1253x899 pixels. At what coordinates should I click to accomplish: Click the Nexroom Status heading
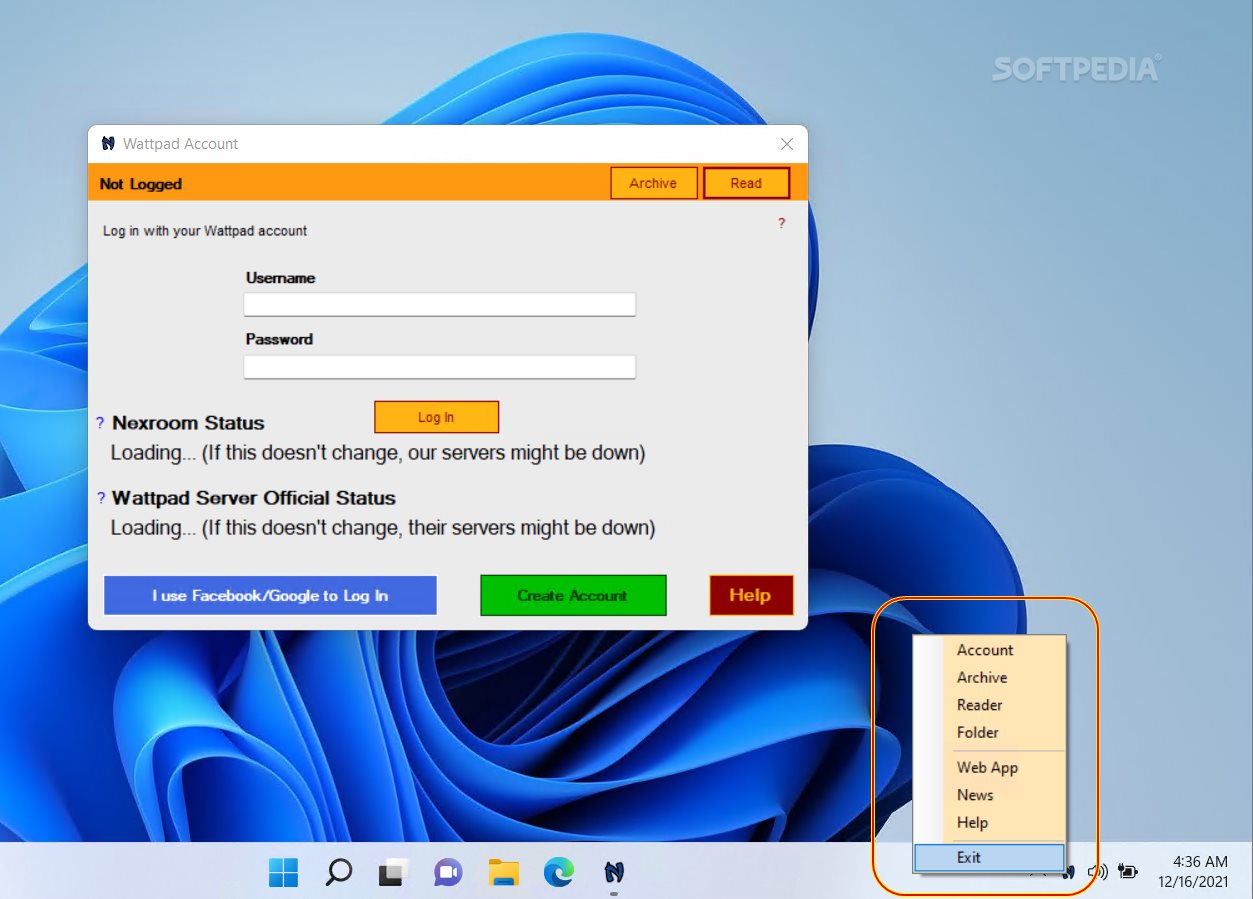(188, 423)
